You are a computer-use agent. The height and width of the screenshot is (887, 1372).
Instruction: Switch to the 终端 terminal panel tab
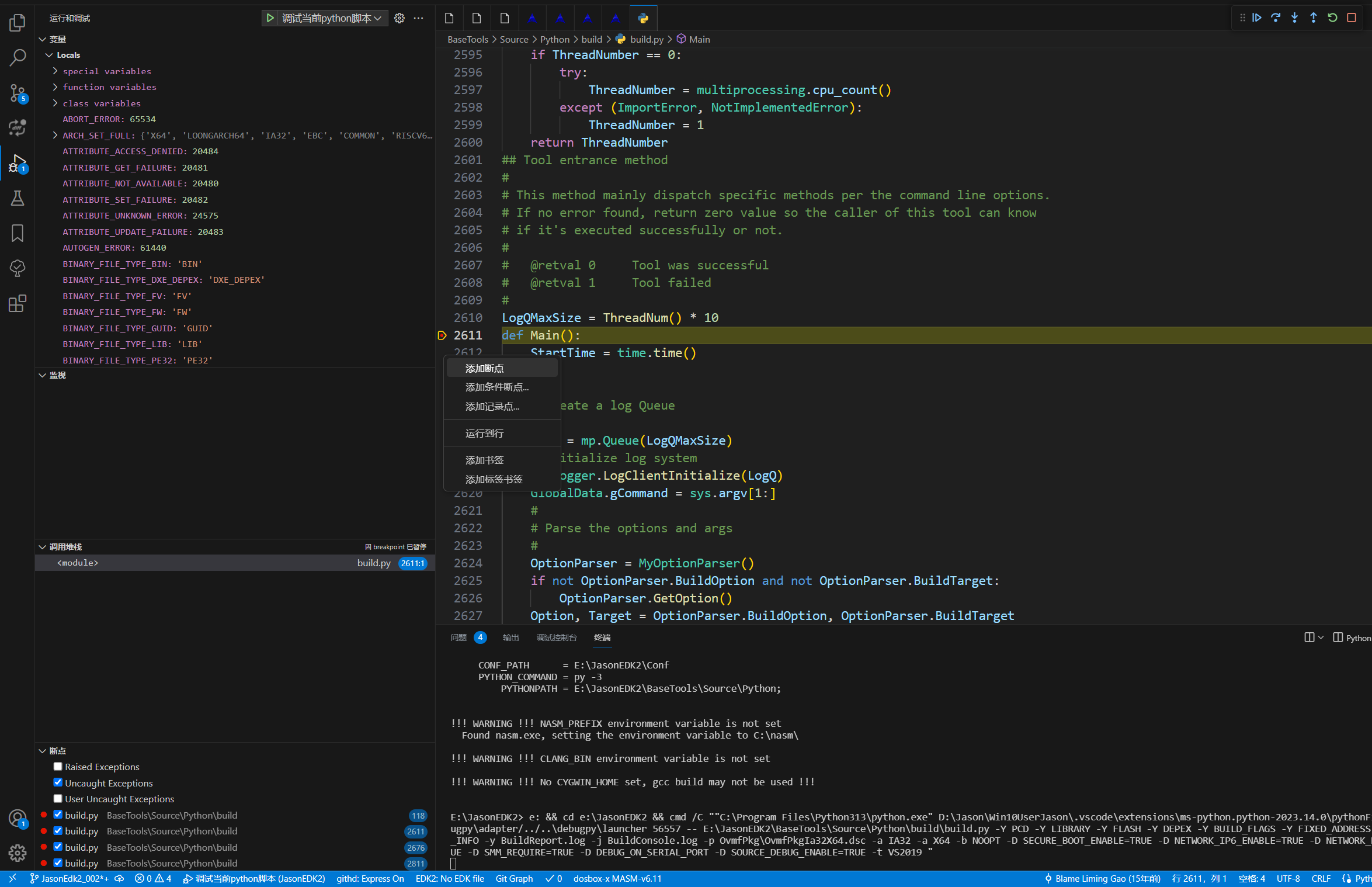coord(602,637)
